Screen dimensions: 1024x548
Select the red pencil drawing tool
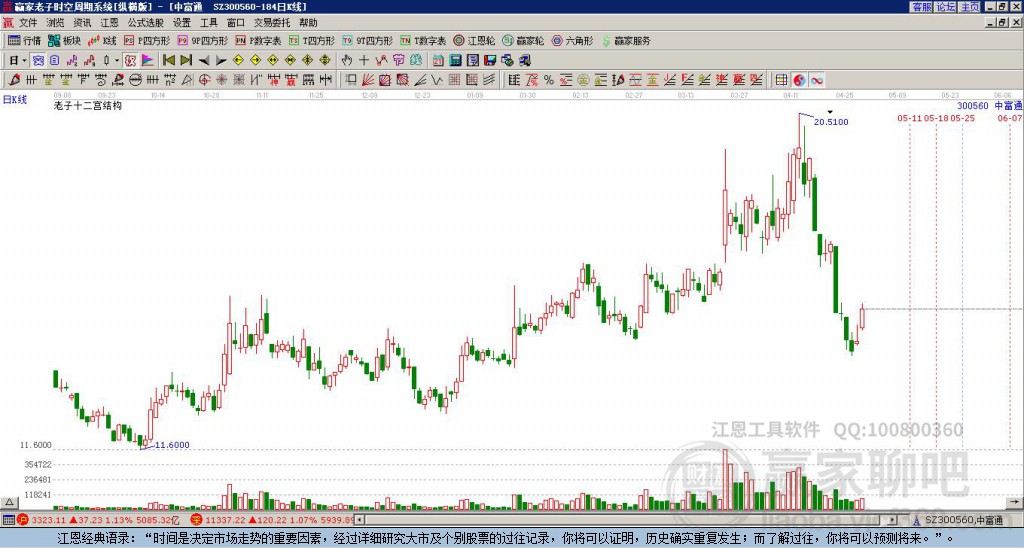[14, 80]
